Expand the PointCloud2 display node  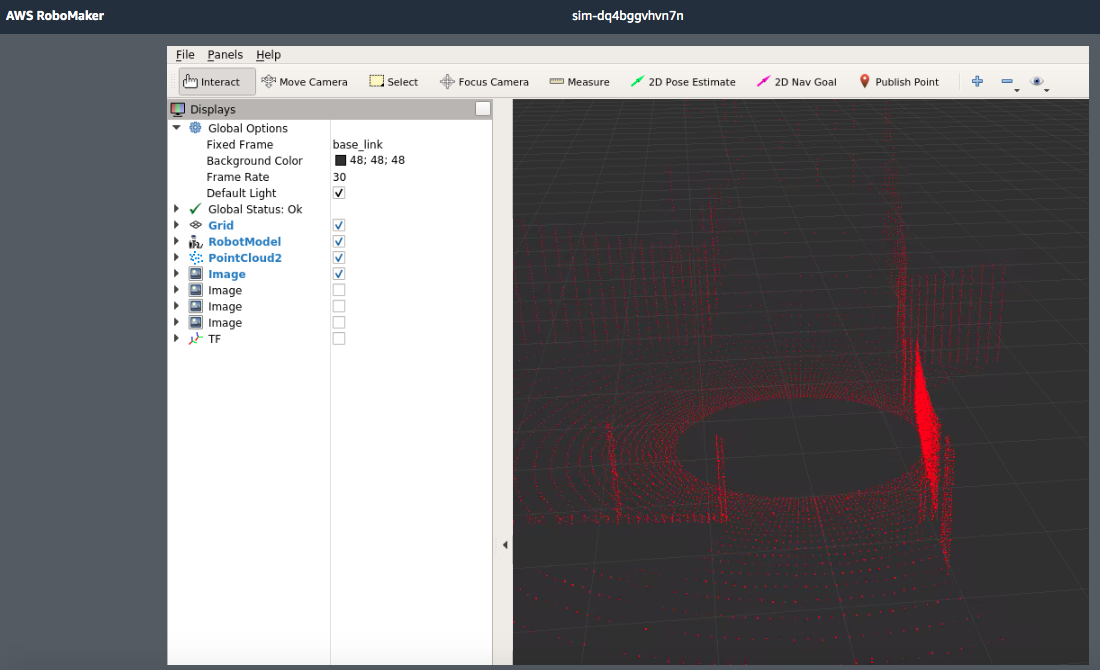point(177,257)
